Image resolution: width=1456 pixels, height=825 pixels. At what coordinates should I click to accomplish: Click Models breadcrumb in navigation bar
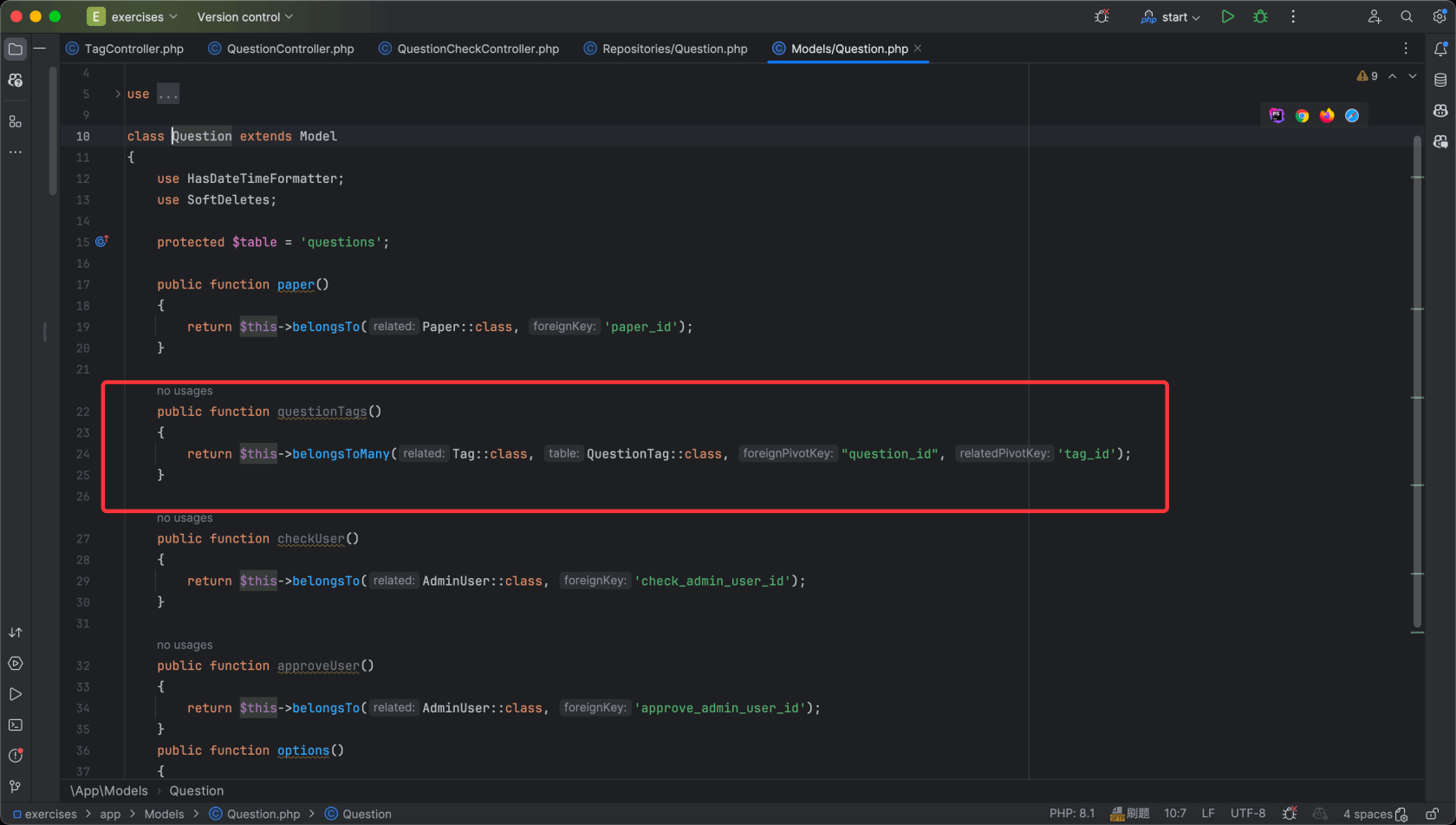(x=164, y=814)
